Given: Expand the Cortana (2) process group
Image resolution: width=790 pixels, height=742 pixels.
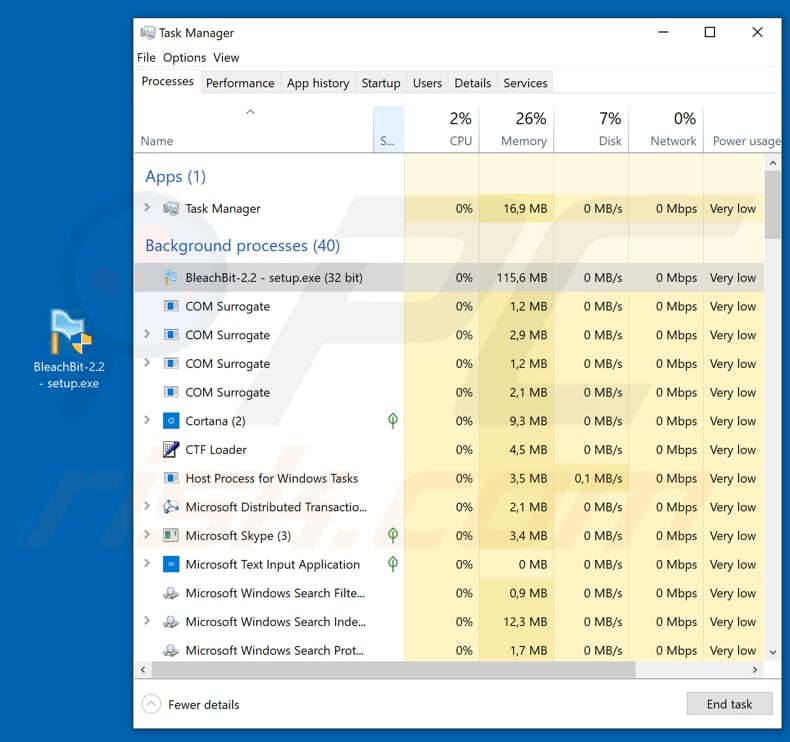Looking at the screenshot, I should click(x=147, y=421).
